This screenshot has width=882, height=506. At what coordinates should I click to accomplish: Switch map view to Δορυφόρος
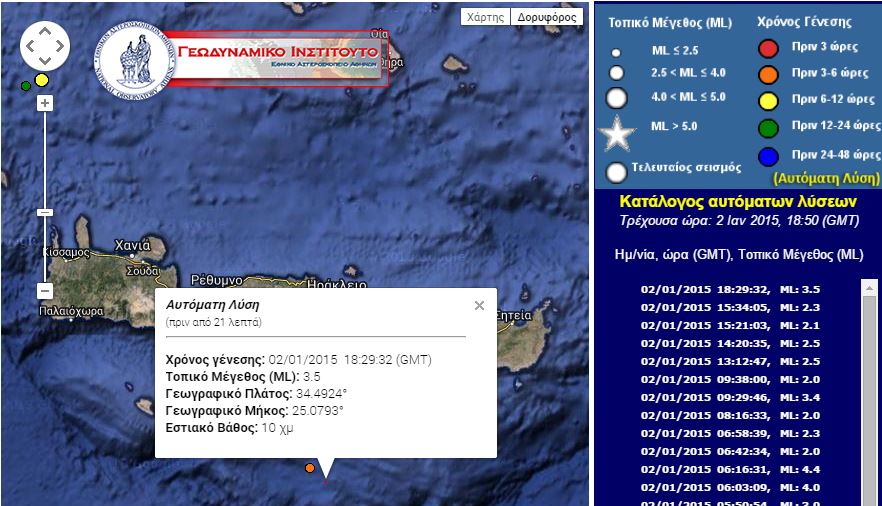(548, 17)
